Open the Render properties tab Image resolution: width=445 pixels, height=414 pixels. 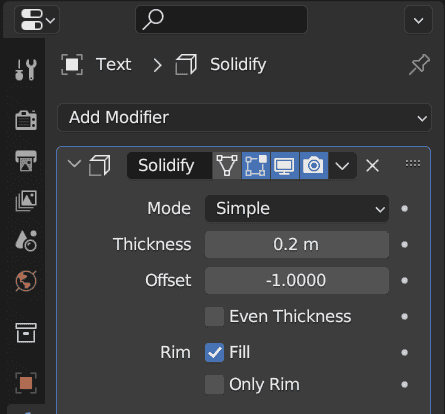tap(26, 120)
